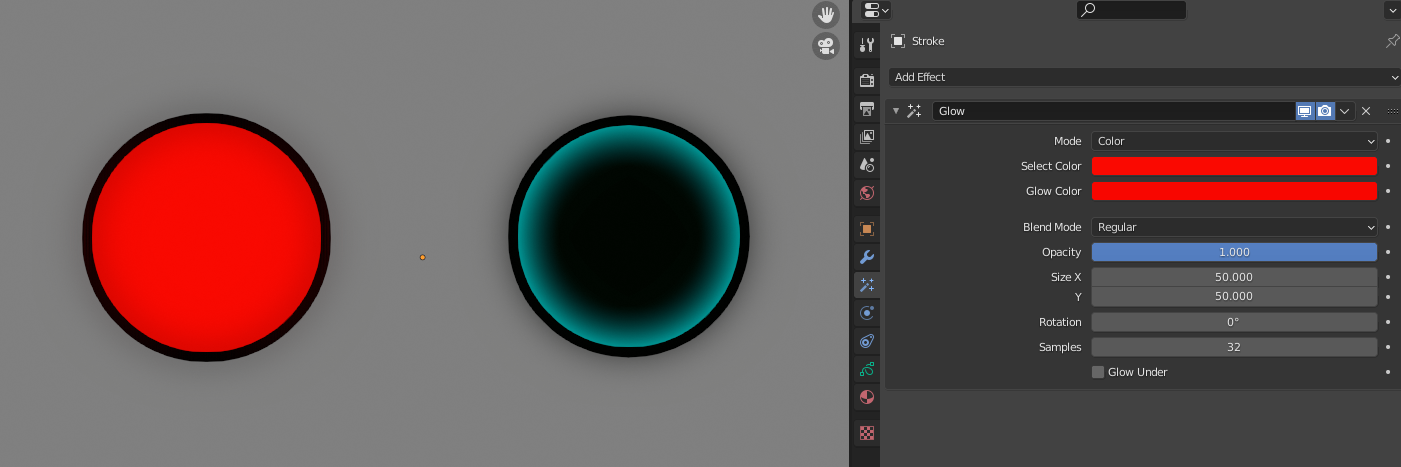Click the Stroke object icon
This screenshot has width=1401, height=467.
click(x=898, y=41)
